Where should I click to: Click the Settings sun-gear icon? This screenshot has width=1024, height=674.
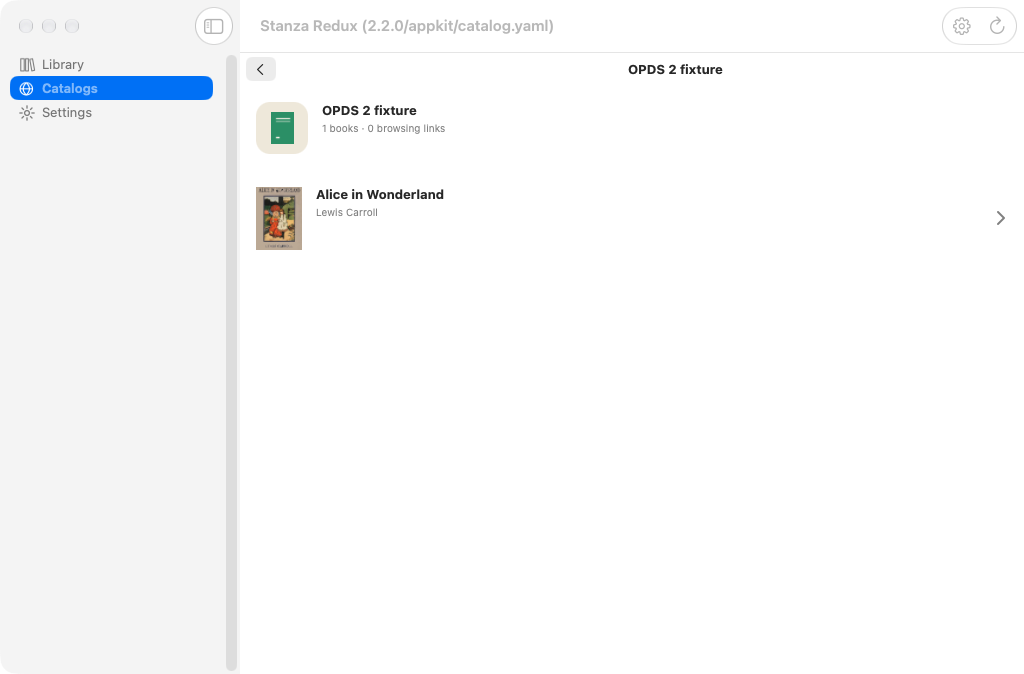(27, 112)
